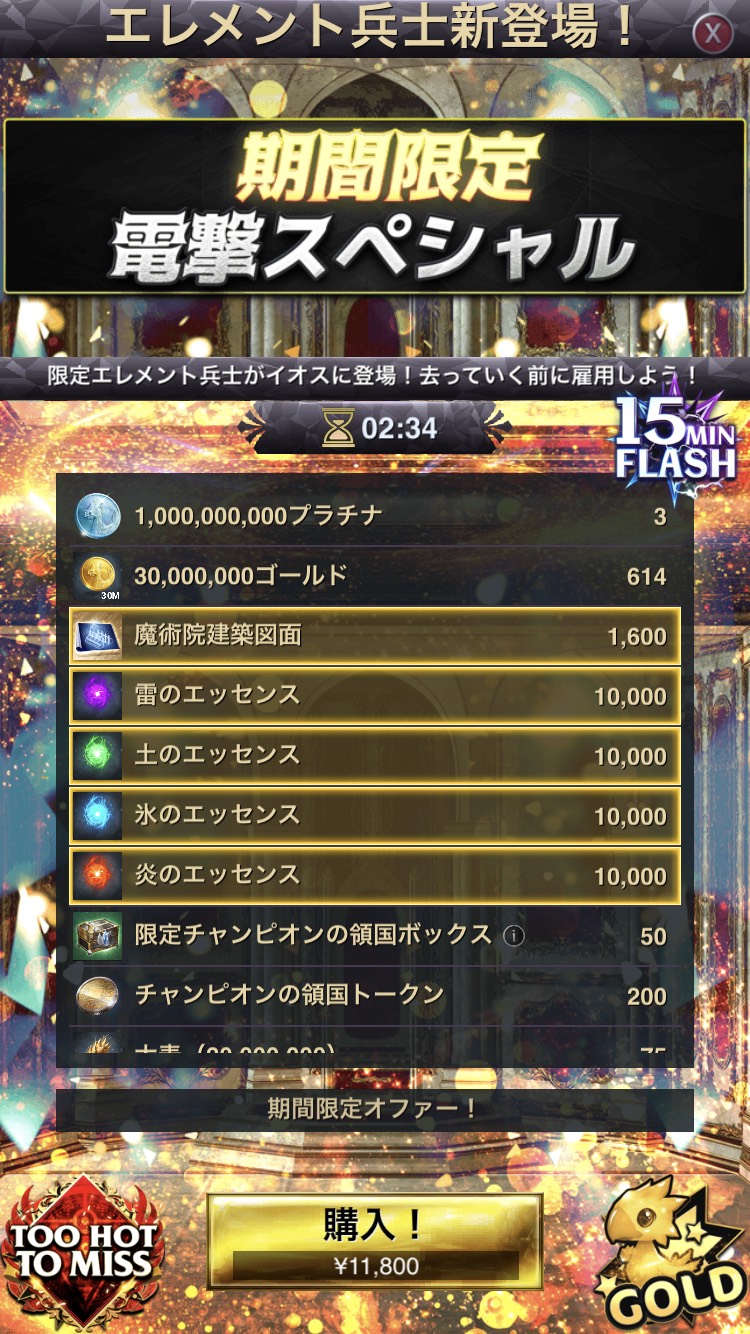Tap the 期間限定オファー! label bar
Image resolution: width=750 pixels, height=1334 pixels.
[x=374, y=1109]
